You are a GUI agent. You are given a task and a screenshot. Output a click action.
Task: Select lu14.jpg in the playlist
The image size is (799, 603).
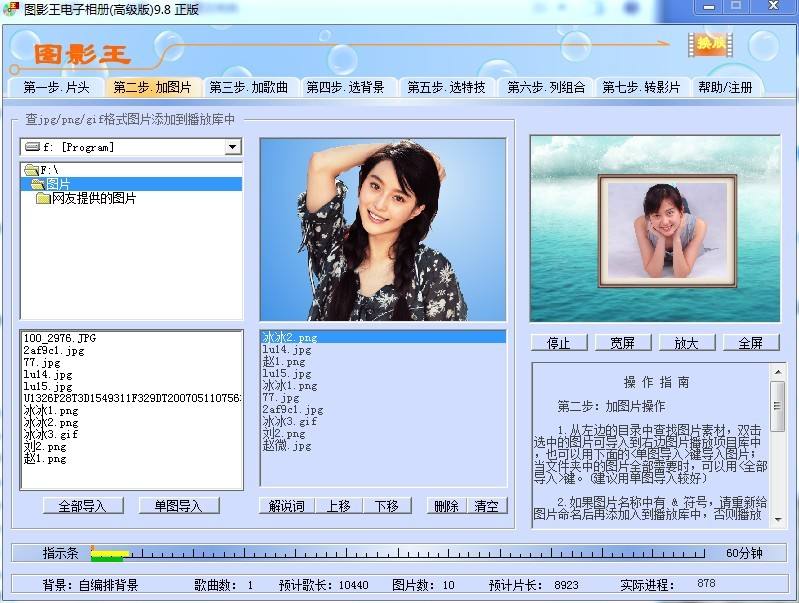tap(286, 350)
